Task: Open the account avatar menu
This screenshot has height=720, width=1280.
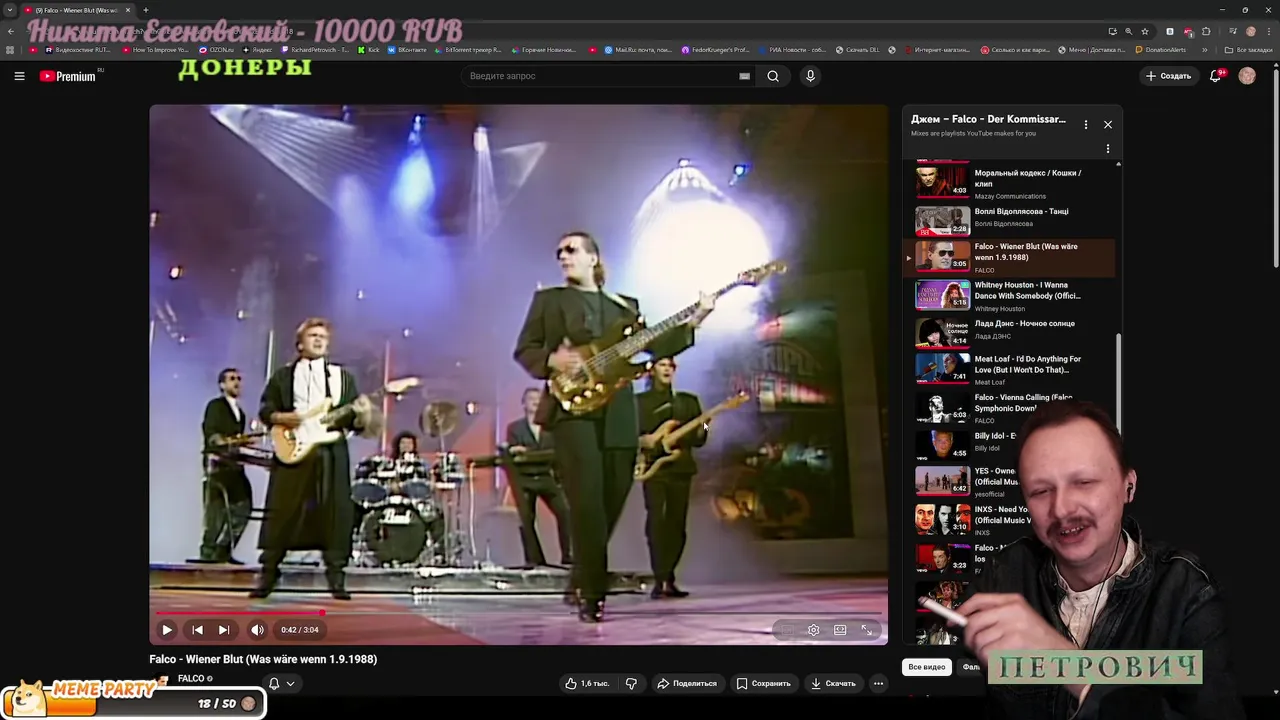Action: coord(1247,76)
